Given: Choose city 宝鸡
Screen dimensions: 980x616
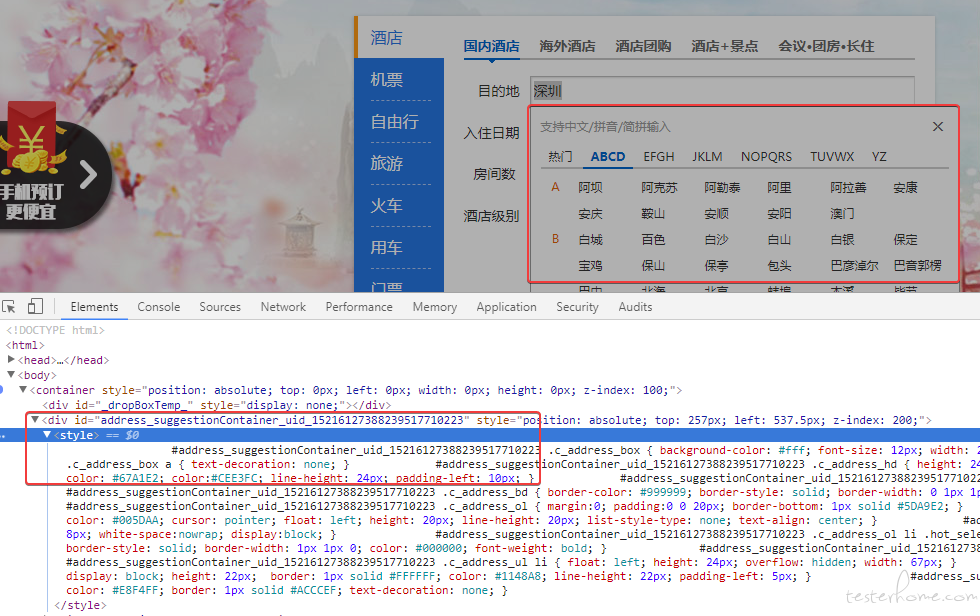Looking at the screenshot, I should 590,266.
